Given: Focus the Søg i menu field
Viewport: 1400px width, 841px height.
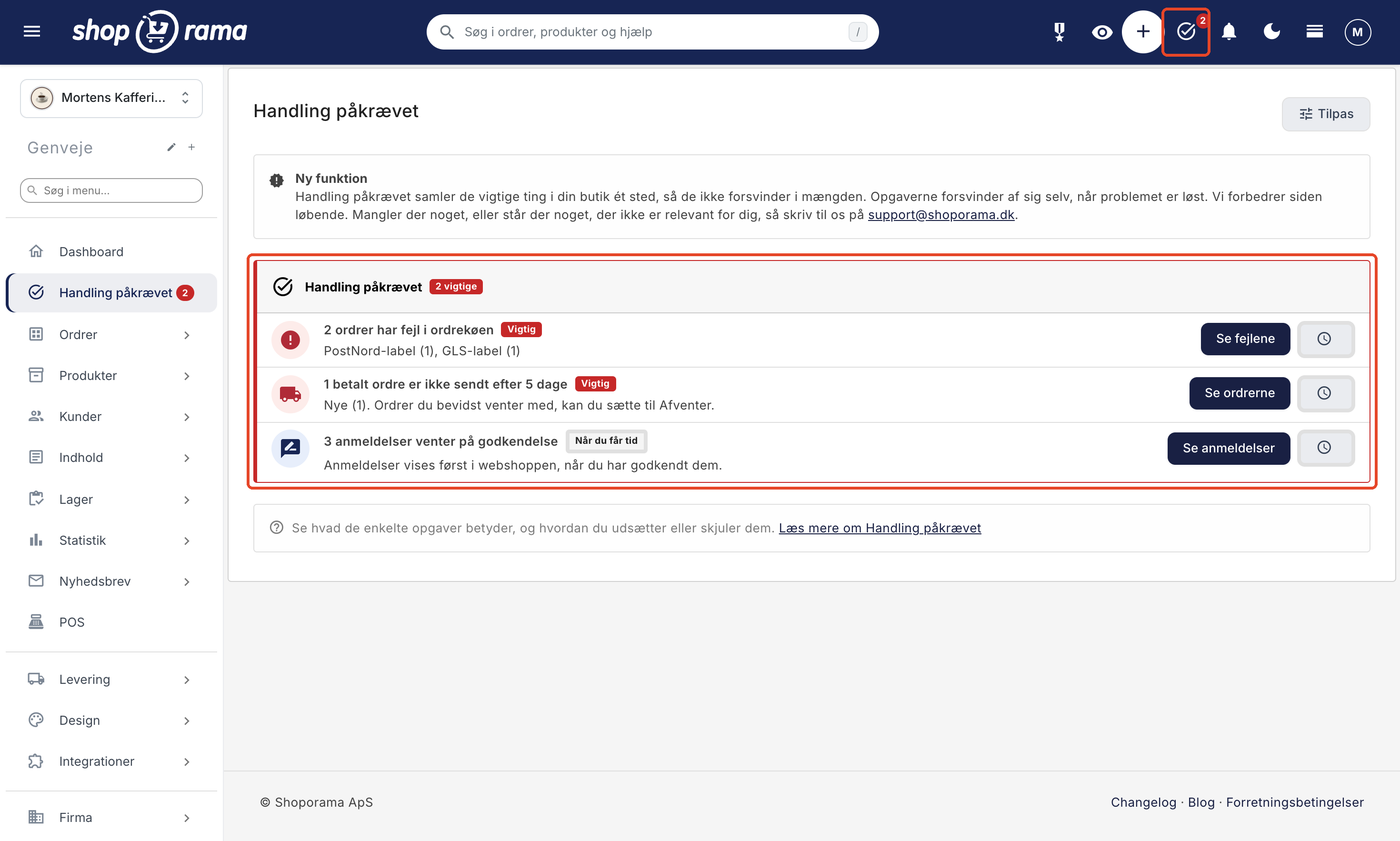Looking at the screenshot, I should (111, 190).
